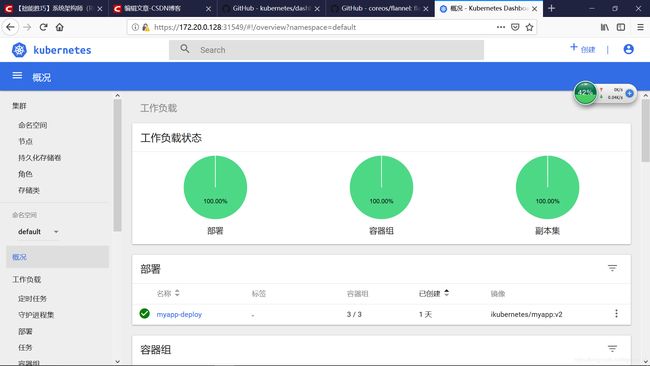Click browser forward arrow
The image size is (650, 366).
[27, 27]
